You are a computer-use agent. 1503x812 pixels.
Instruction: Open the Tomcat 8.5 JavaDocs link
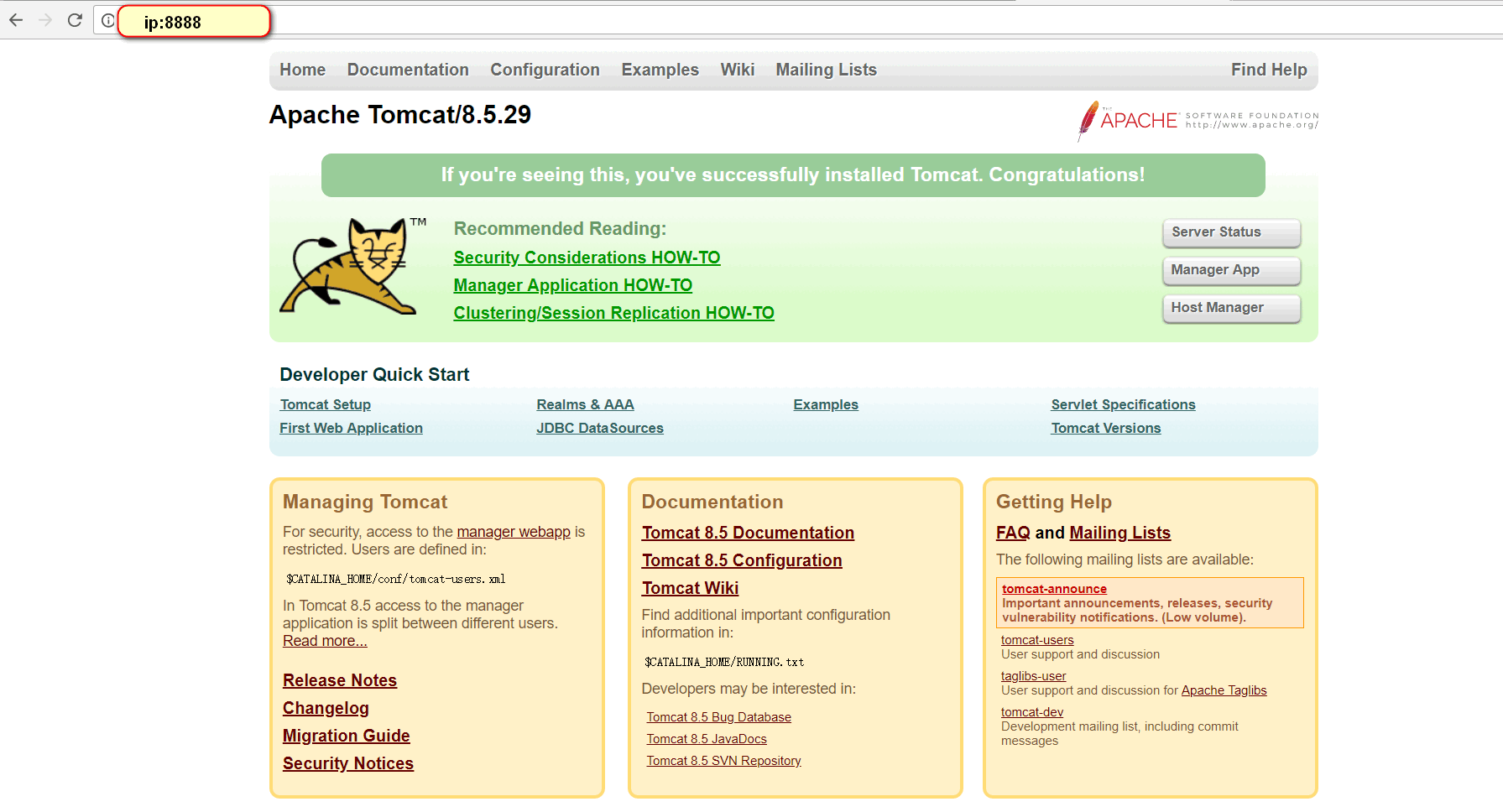[707, 739]
